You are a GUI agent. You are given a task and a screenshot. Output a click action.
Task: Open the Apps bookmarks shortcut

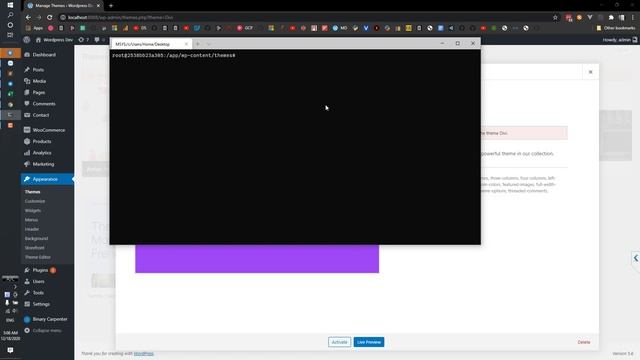point(34,28)
